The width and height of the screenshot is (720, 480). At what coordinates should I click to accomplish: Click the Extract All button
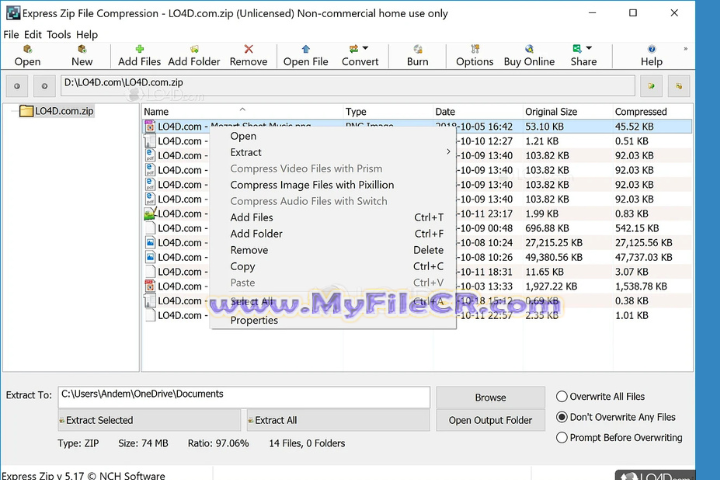pos(338,420)
